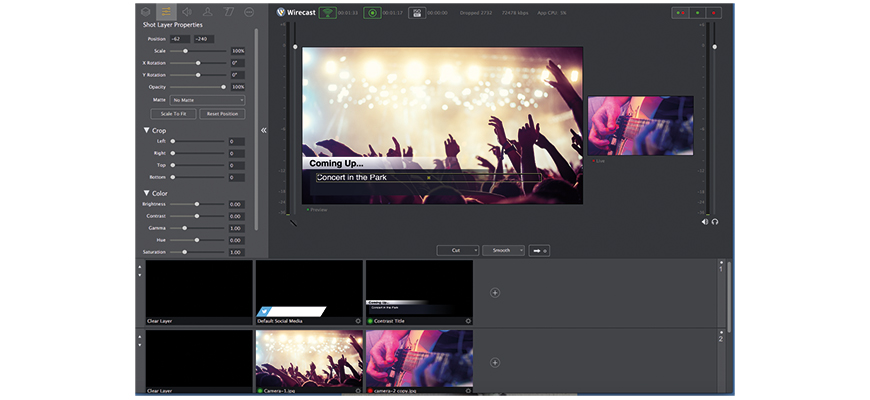Click the headphones monitor icon
The width and height of the screenshot is (870, 400).
[715, 221]
